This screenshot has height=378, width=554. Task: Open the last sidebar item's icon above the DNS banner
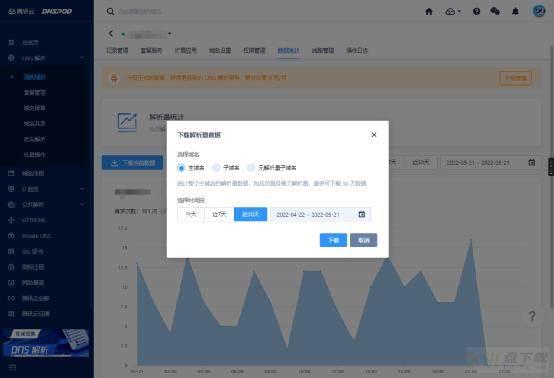(x=11, y=314)
